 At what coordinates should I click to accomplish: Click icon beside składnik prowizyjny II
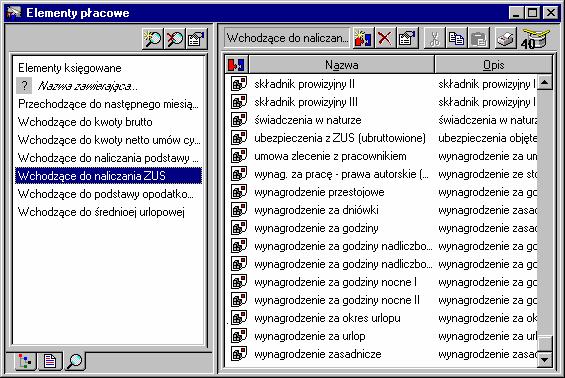pos(239,84)
